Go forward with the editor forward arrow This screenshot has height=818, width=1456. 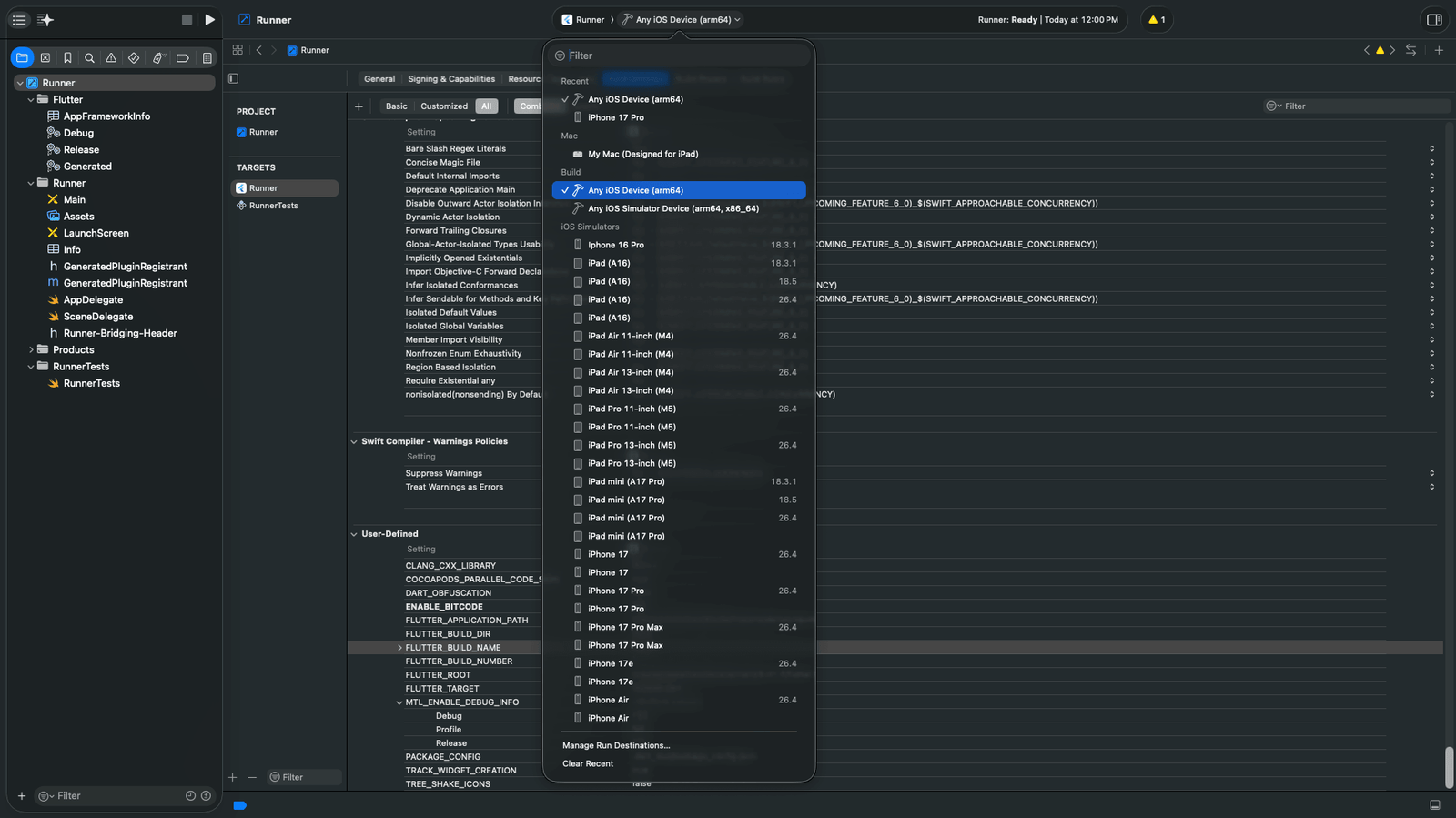click(x=274, y=50)
